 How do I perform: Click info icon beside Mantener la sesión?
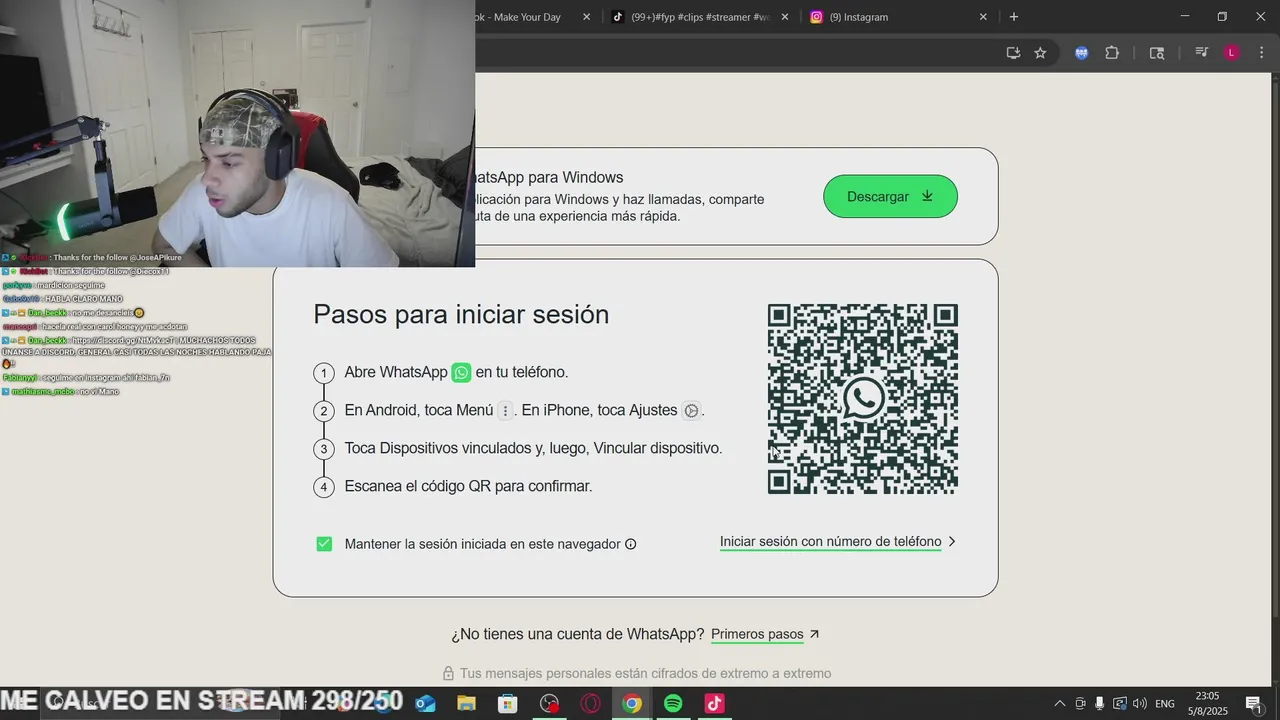(x=630, y=544)
